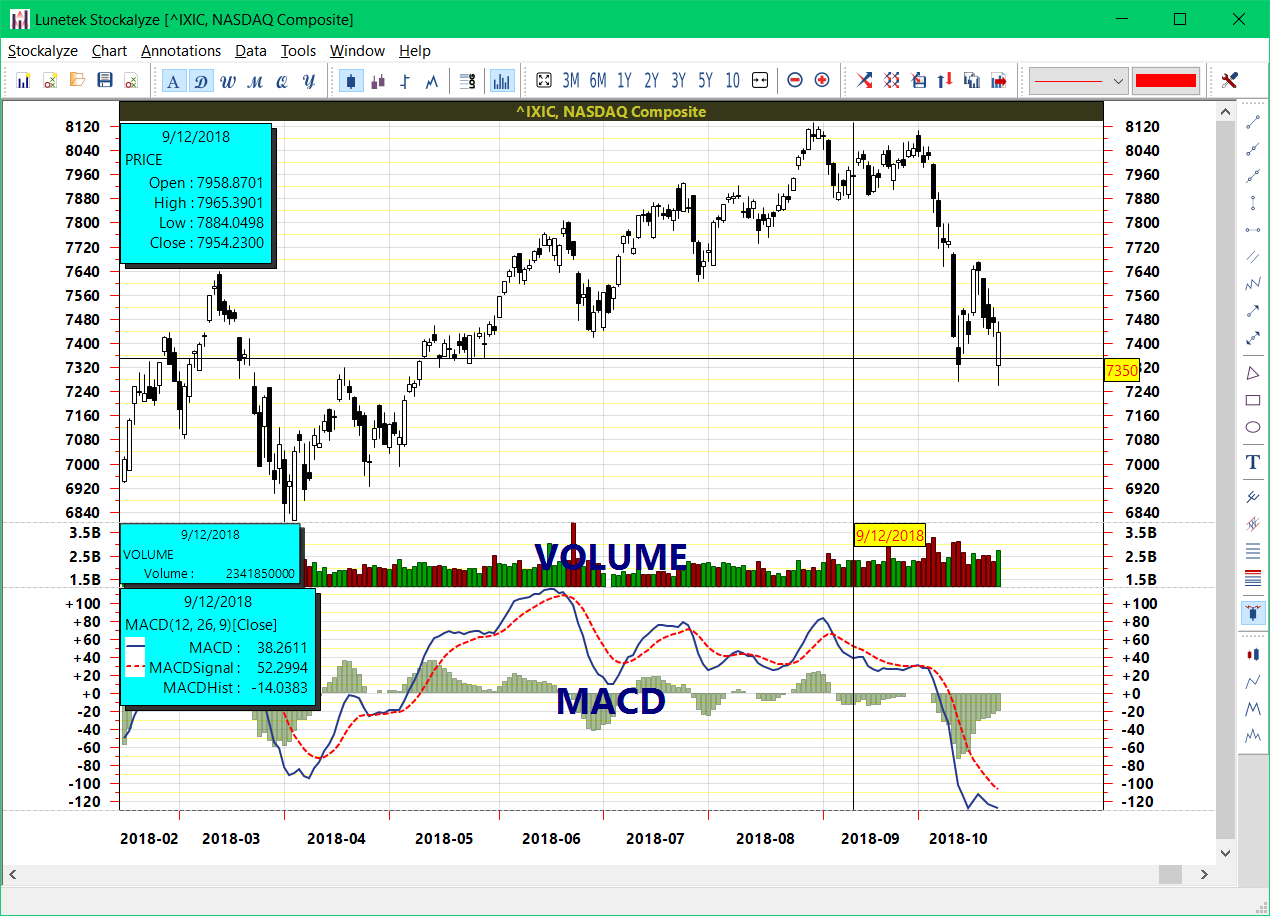This screenshot has height=916, width=1270.
Task: Open the Annotations menu
Action: [x=181, y=51]
